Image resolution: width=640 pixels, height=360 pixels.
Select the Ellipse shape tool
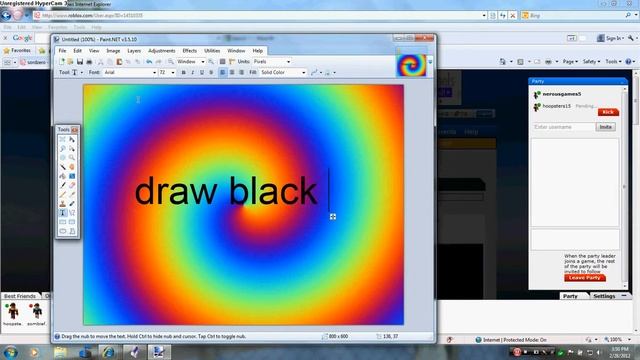tap(62, 231)
